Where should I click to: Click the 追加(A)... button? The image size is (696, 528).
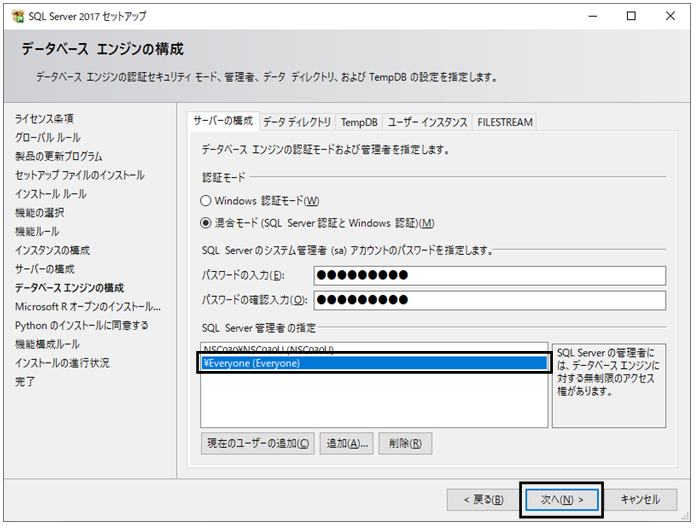[x=347, y=443]
